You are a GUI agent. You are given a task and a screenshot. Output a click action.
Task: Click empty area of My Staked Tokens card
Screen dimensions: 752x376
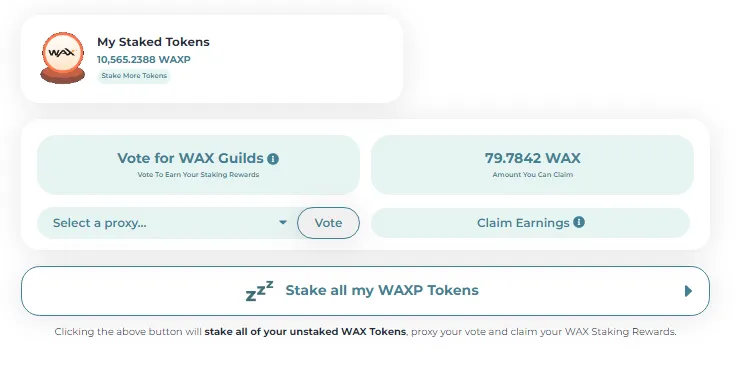[x=307, y=59]
